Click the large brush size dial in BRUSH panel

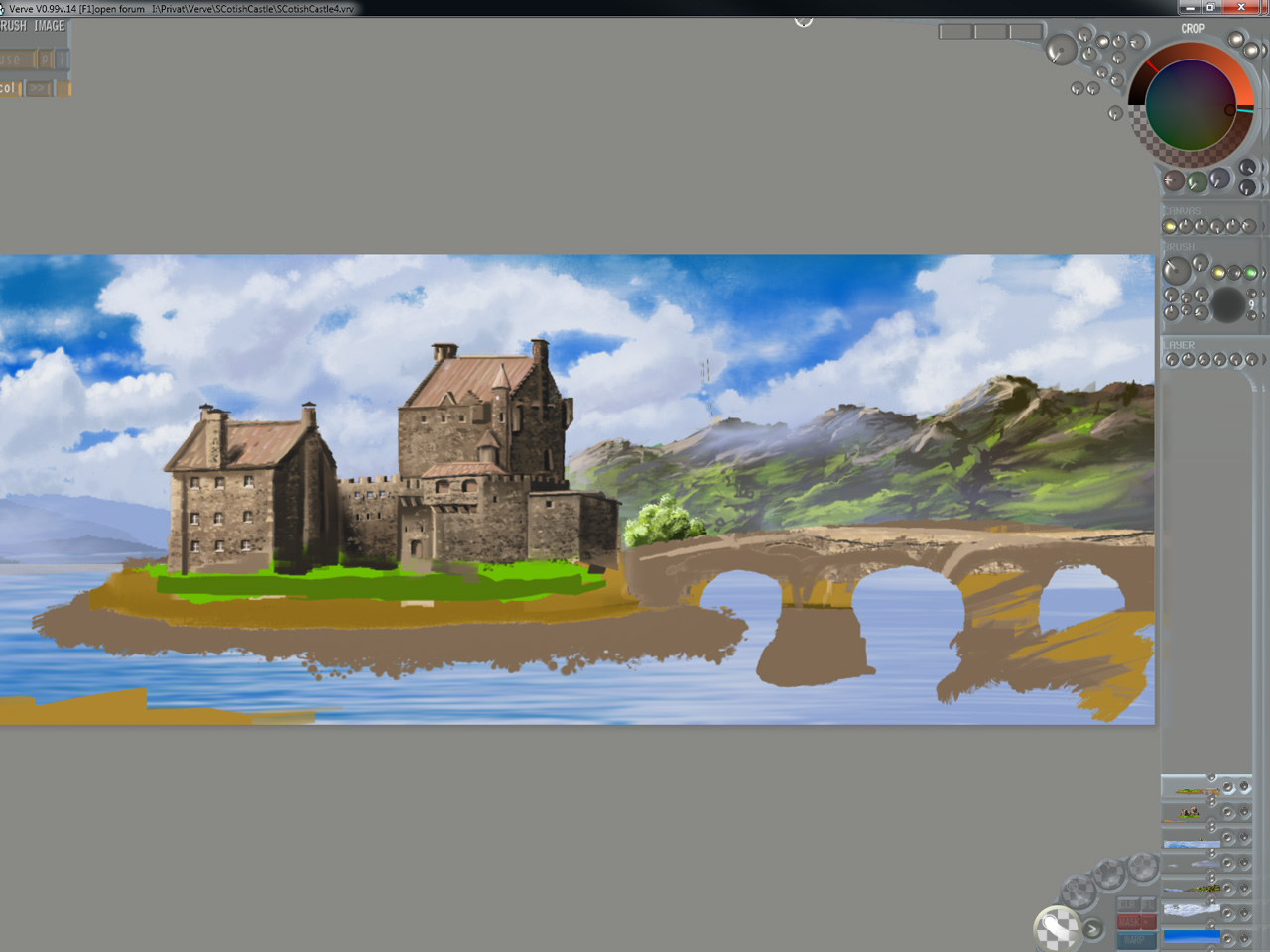click(1177, 271)
